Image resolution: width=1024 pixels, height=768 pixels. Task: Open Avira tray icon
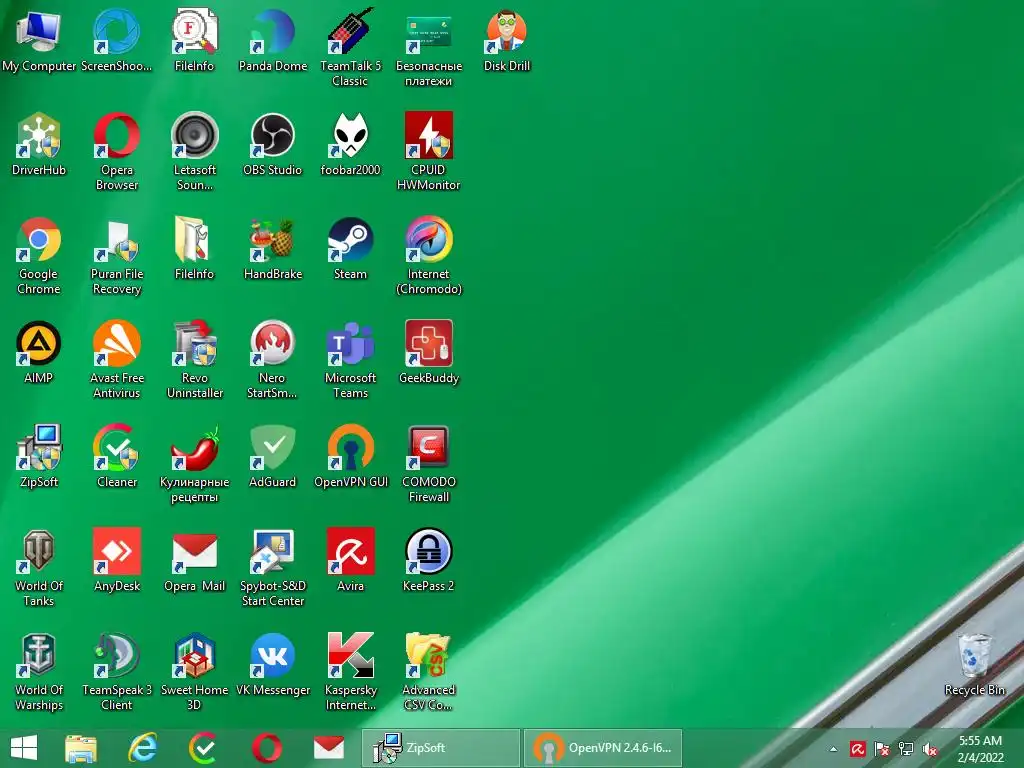coord(857,749)
